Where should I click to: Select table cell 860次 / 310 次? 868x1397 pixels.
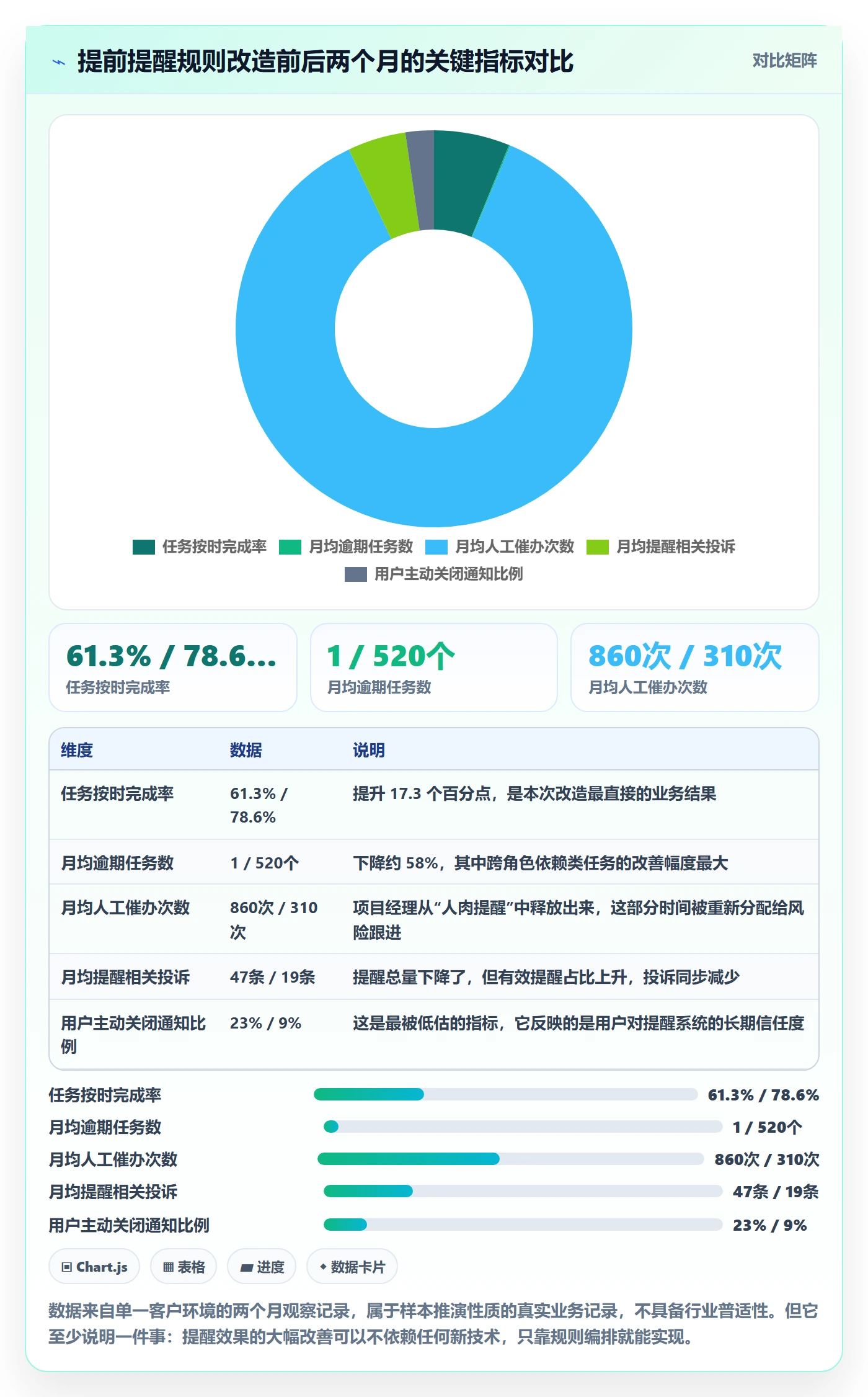[274, 920]
